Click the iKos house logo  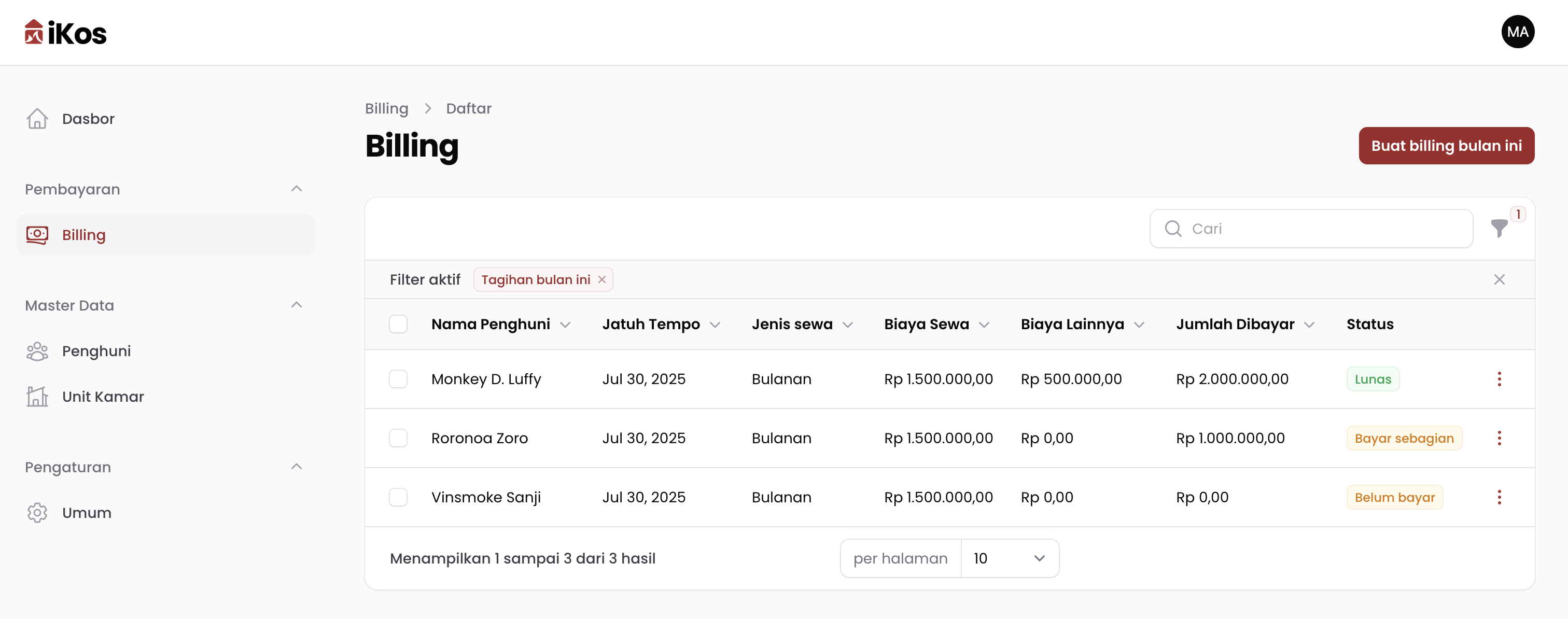click(x=34, y=32)
